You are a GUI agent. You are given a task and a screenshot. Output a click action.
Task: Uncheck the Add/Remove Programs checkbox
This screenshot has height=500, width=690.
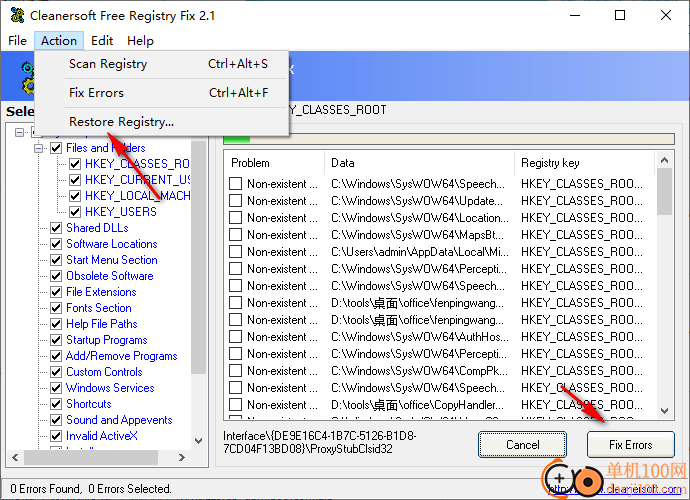56,356
